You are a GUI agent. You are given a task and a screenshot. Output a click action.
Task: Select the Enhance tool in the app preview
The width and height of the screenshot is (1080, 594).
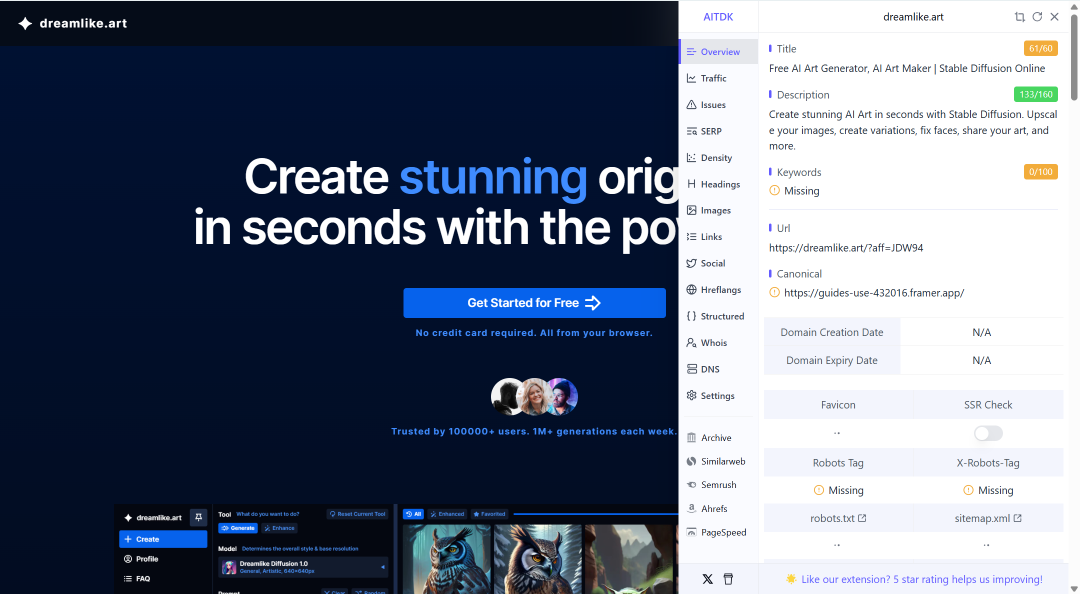point(279,528)
